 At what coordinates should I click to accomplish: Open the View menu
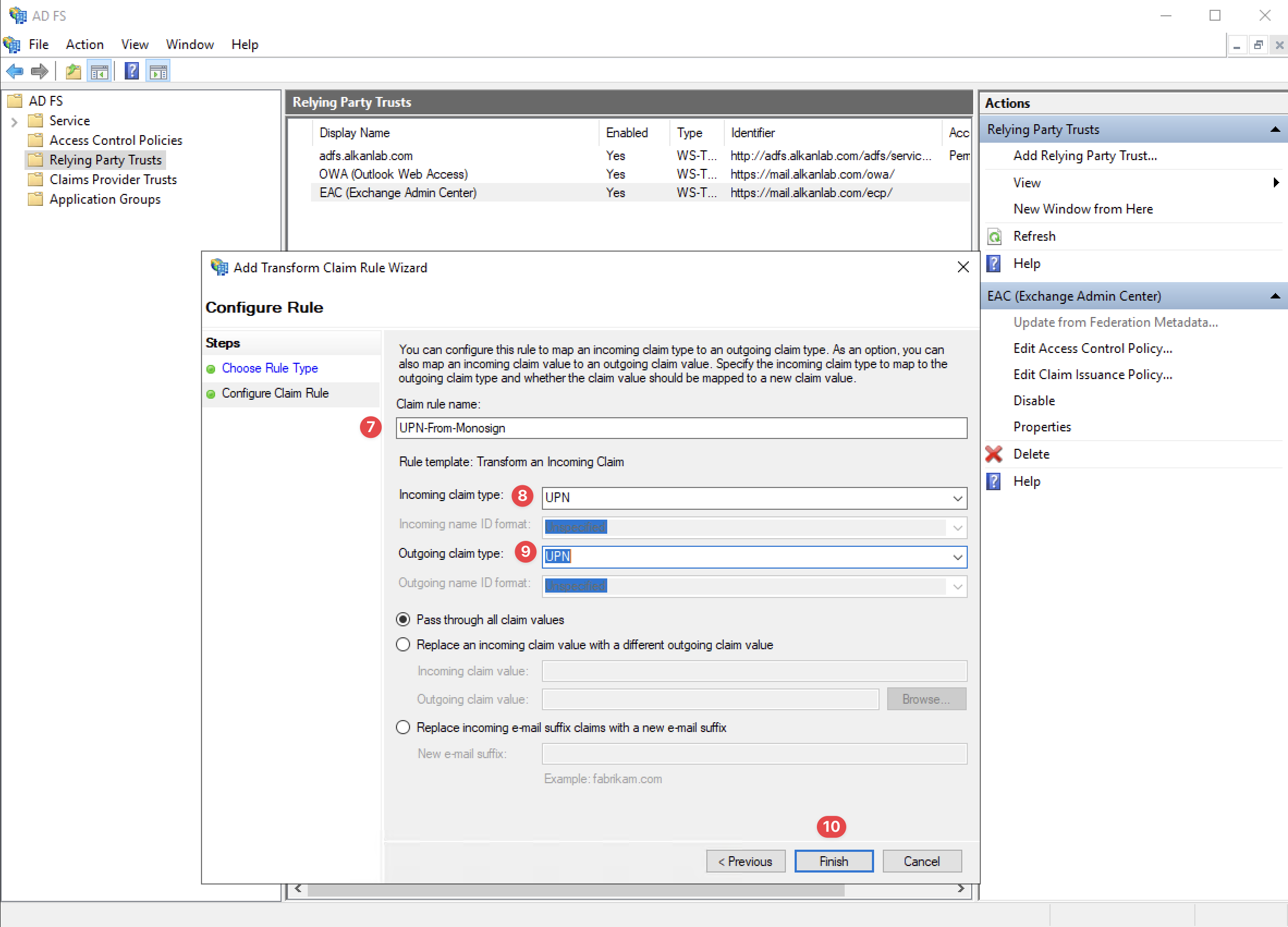[134, 44]
